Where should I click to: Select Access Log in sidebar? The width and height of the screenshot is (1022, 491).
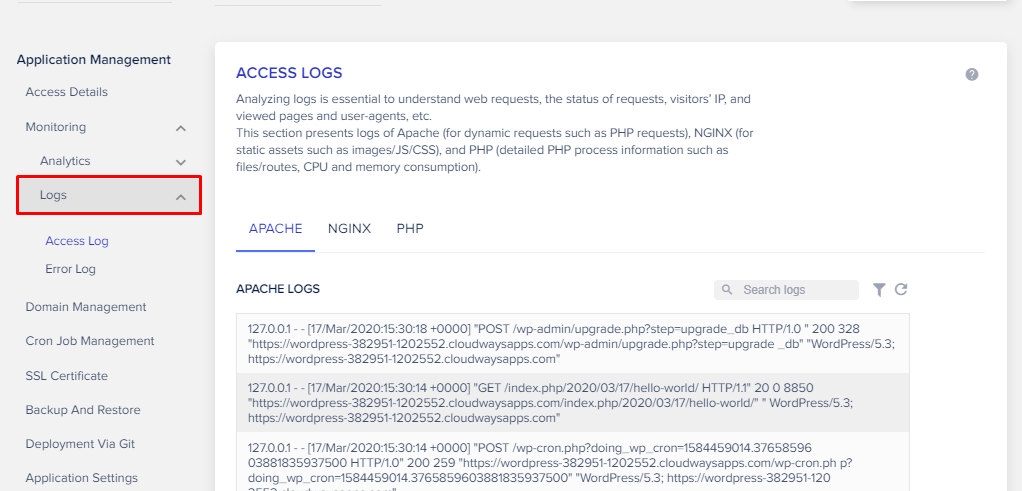[x=77, y=241]
